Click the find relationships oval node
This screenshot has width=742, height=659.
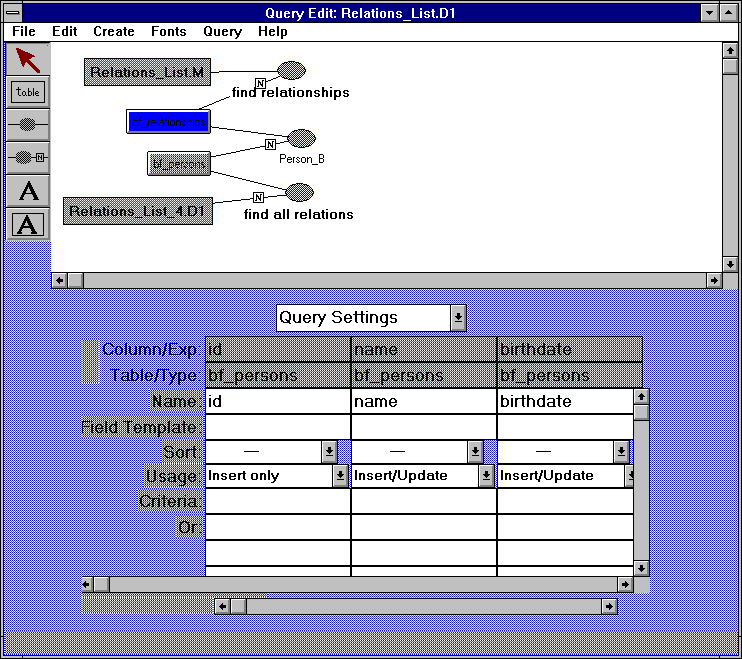coord(290,70)
